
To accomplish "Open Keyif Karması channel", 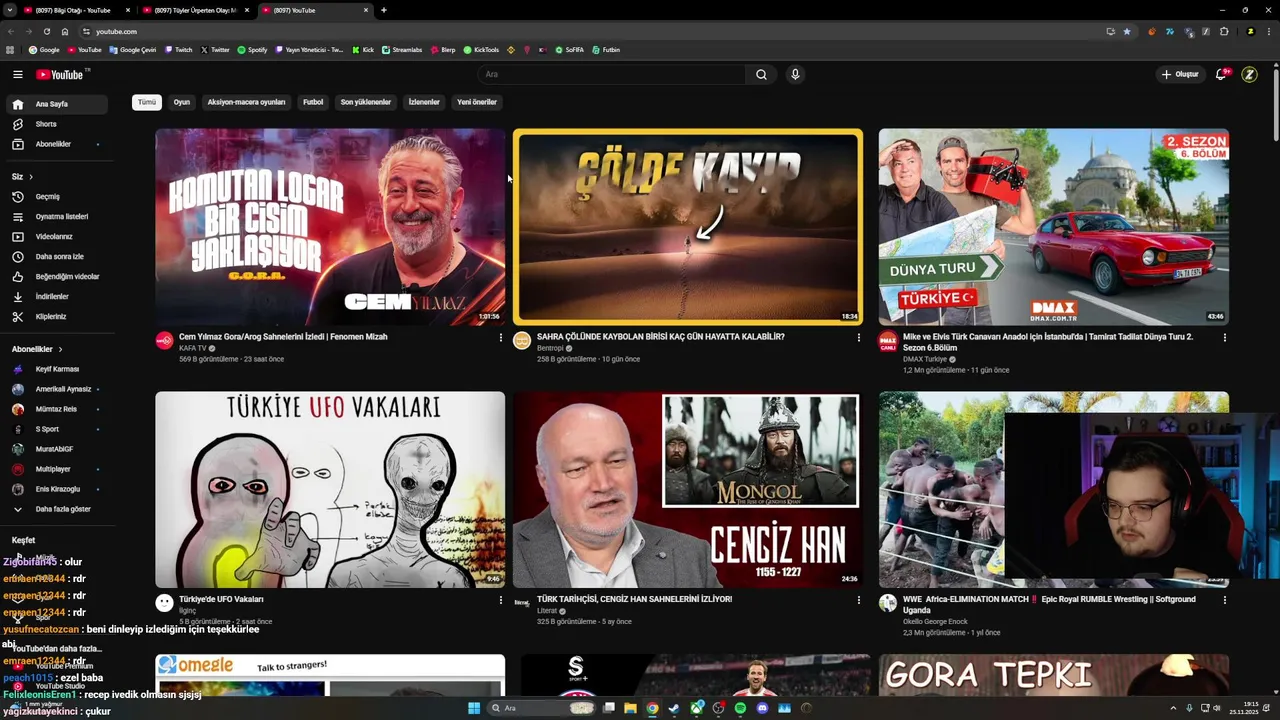I will coord(57,369).
